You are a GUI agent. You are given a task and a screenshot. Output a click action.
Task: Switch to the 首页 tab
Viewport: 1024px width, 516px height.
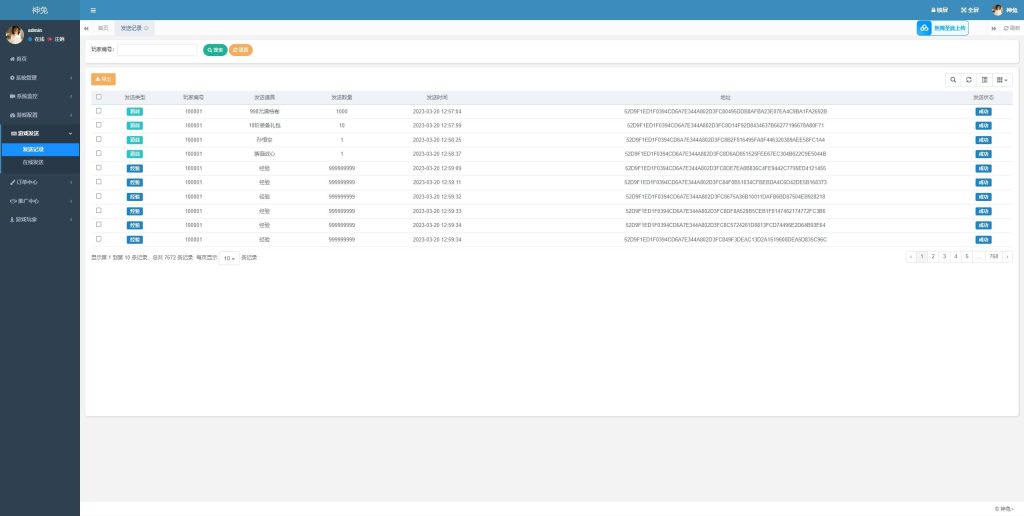102,28
